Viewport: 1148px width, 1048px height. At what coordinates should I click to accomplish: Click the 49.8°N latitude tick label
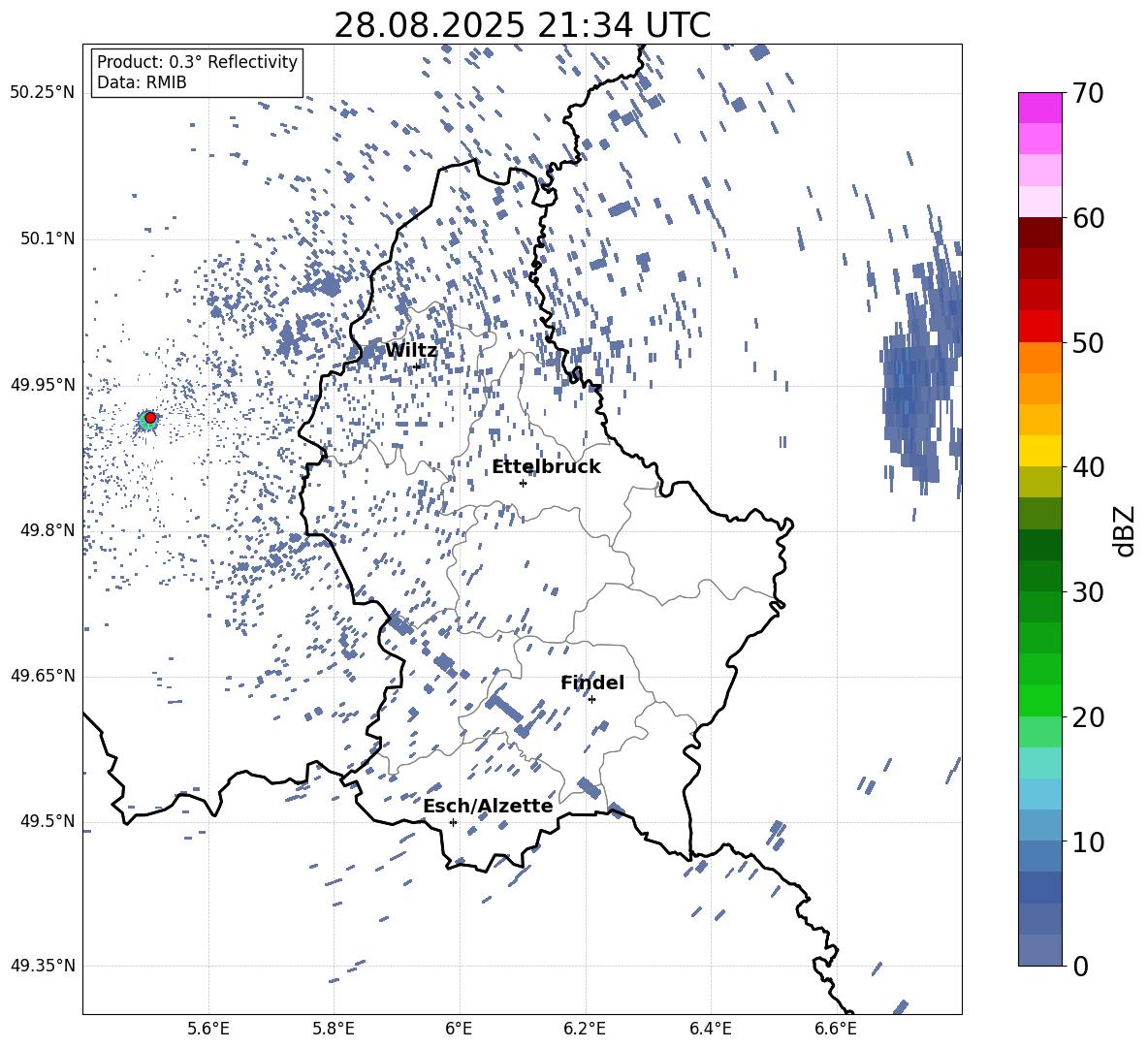click(x=47, y=530)
